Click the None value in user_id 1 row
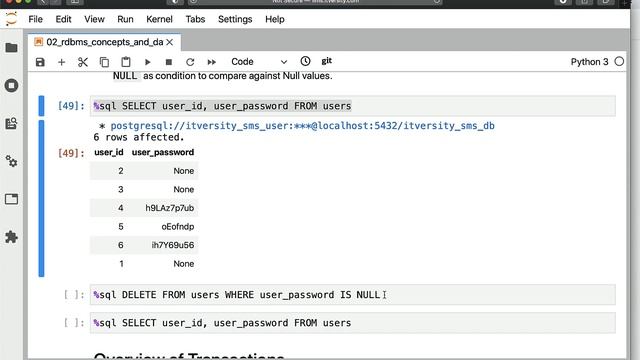640x360 pixels. point(184,264)
